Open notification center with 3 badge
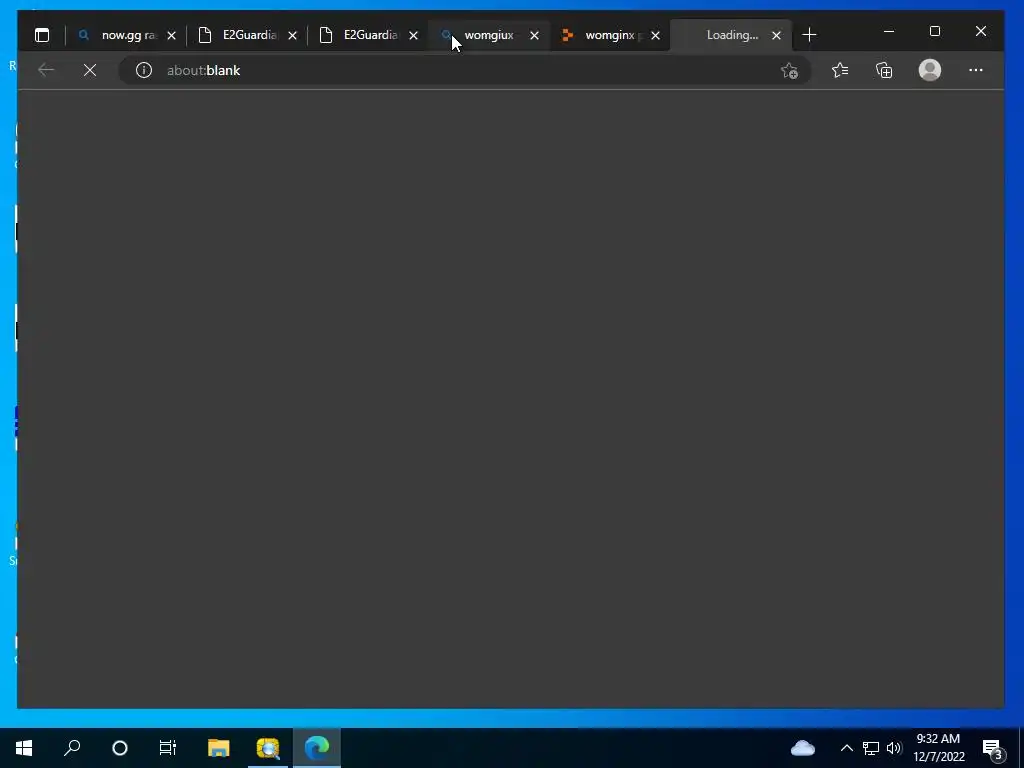Image resolution: width=1024 pixels, height=768 pixels. point(995,749)
